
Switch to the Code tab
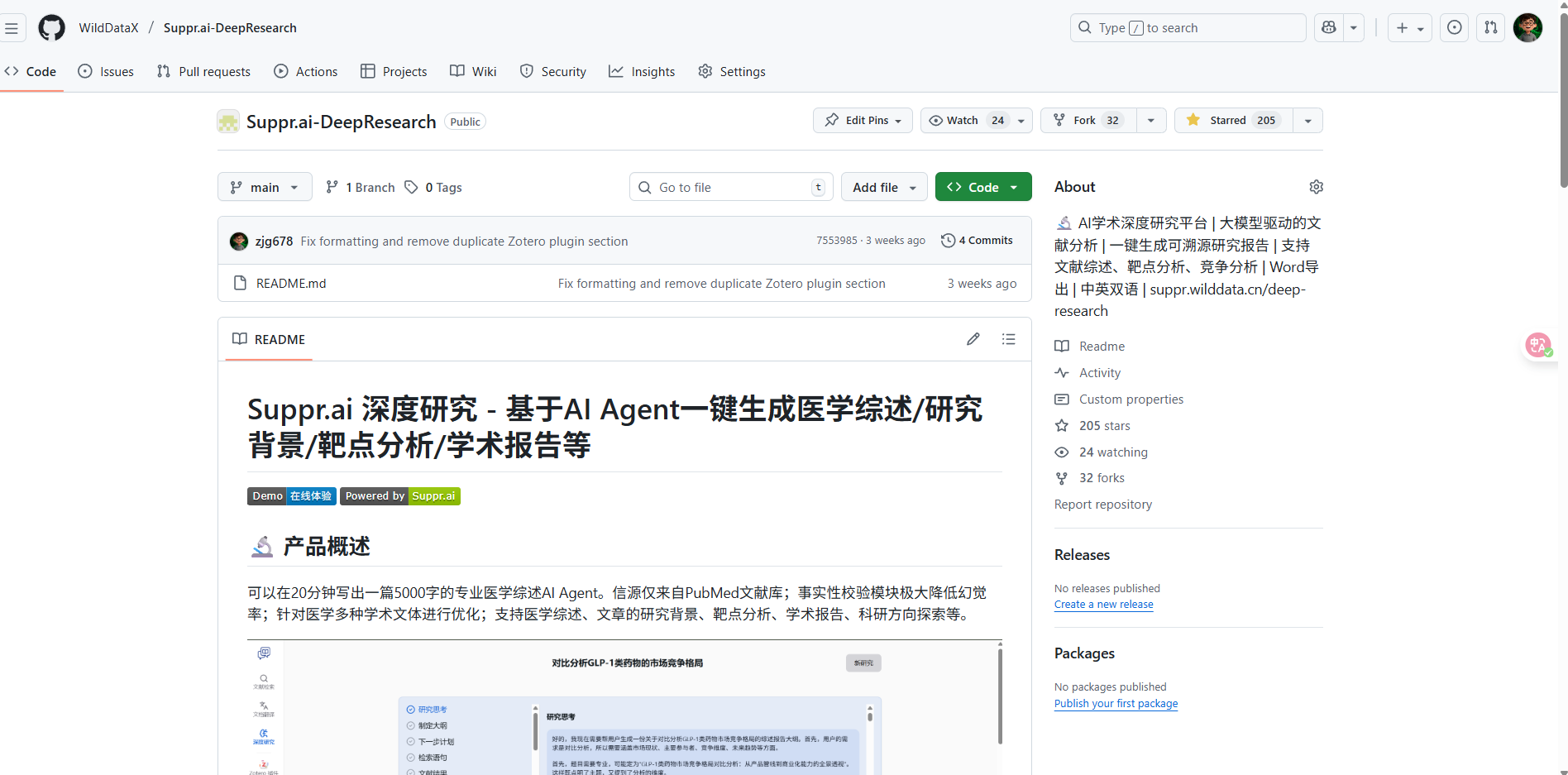tap(31, 72)
